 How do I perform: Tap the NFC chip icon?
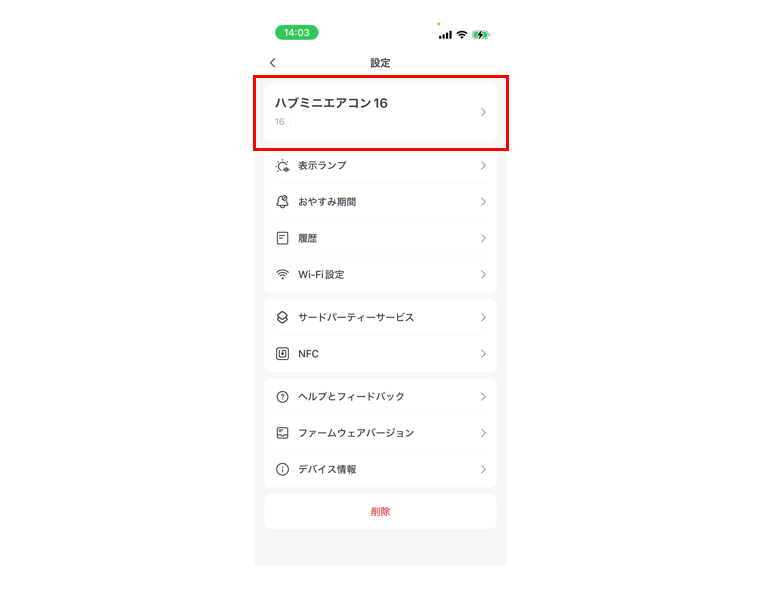[x=282, y=354]
